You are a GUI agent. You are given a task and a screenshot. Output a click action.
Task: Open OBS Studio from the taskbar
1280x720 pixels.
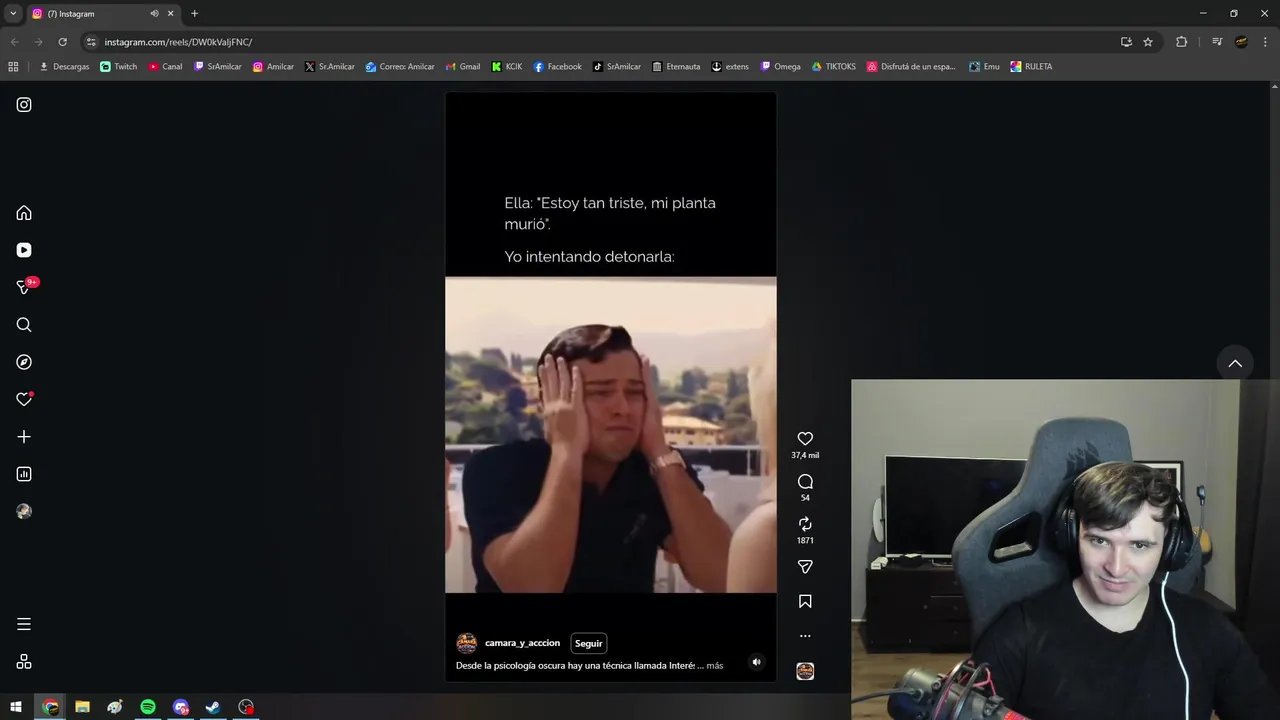(x=246, y=707)
